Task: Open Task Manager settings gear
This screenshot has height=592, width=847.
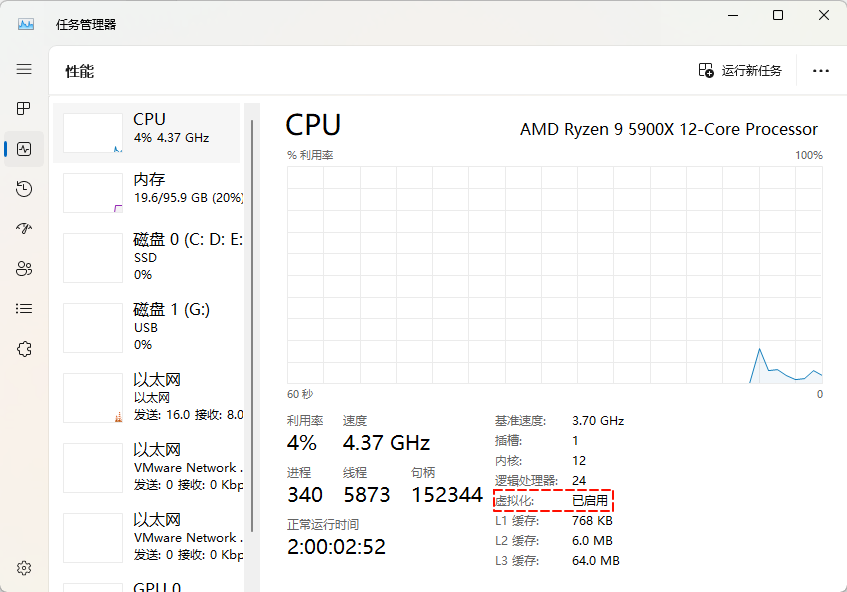Action: tap(25, 567)
